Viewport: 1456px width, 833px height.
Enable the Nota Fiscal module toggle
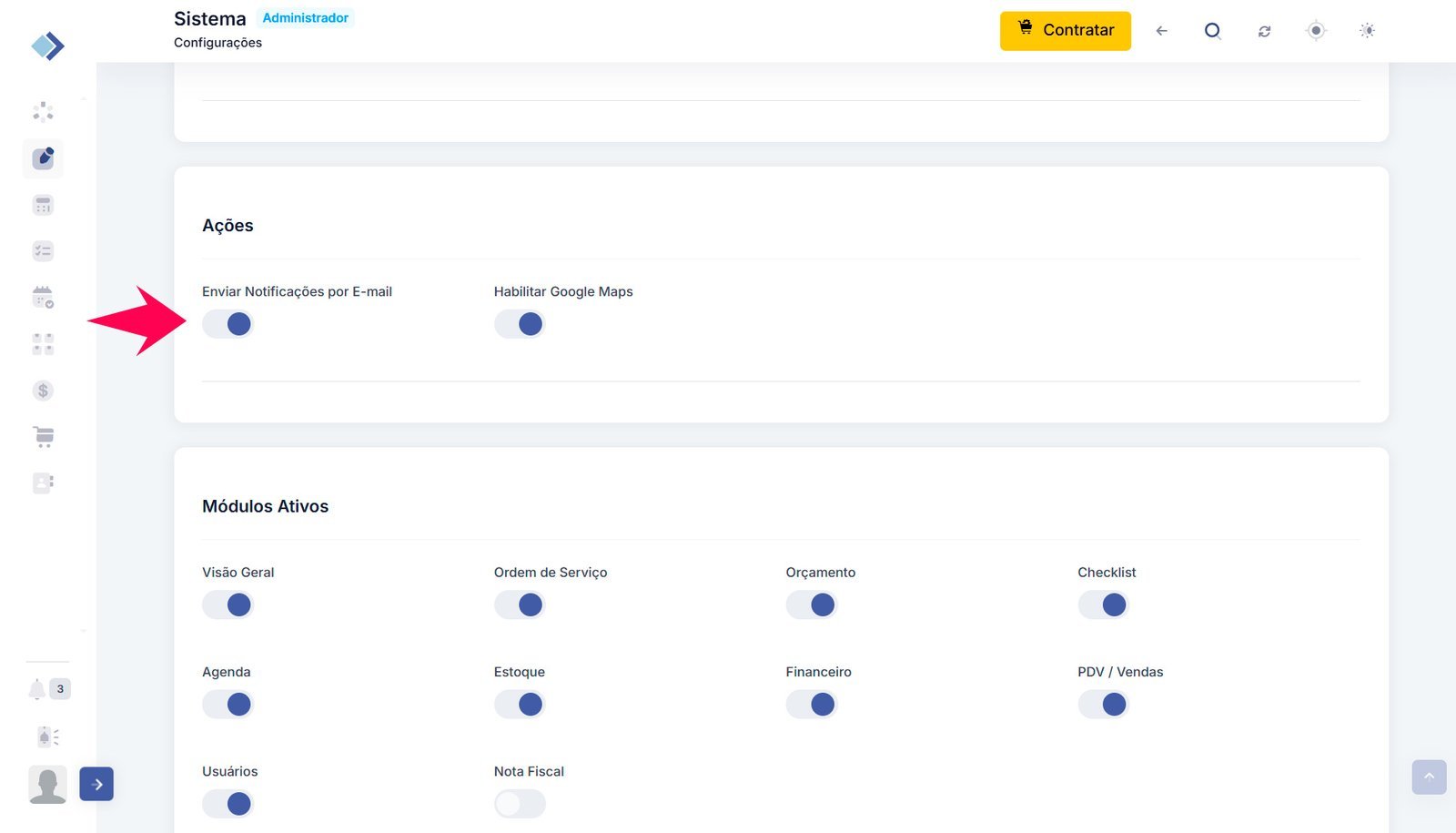[520, 804]
